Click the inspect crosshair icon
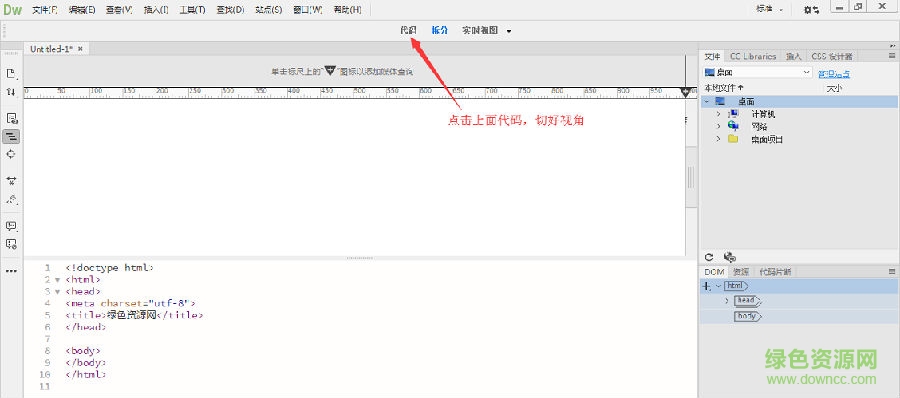The image size is (900, 398). [11, 154]
